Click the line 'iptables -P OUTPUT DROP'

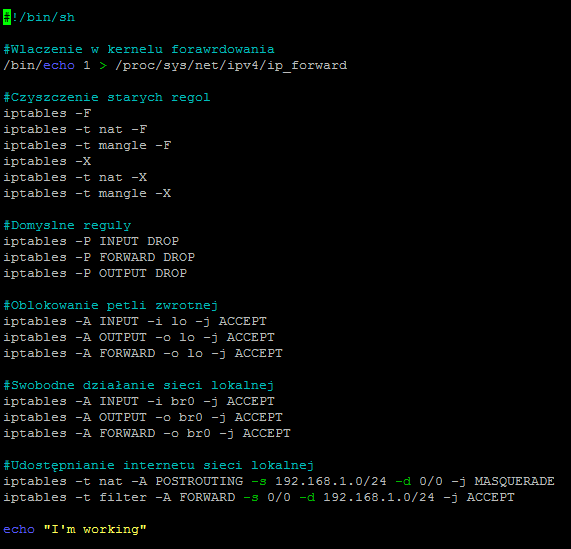(95, 273)
